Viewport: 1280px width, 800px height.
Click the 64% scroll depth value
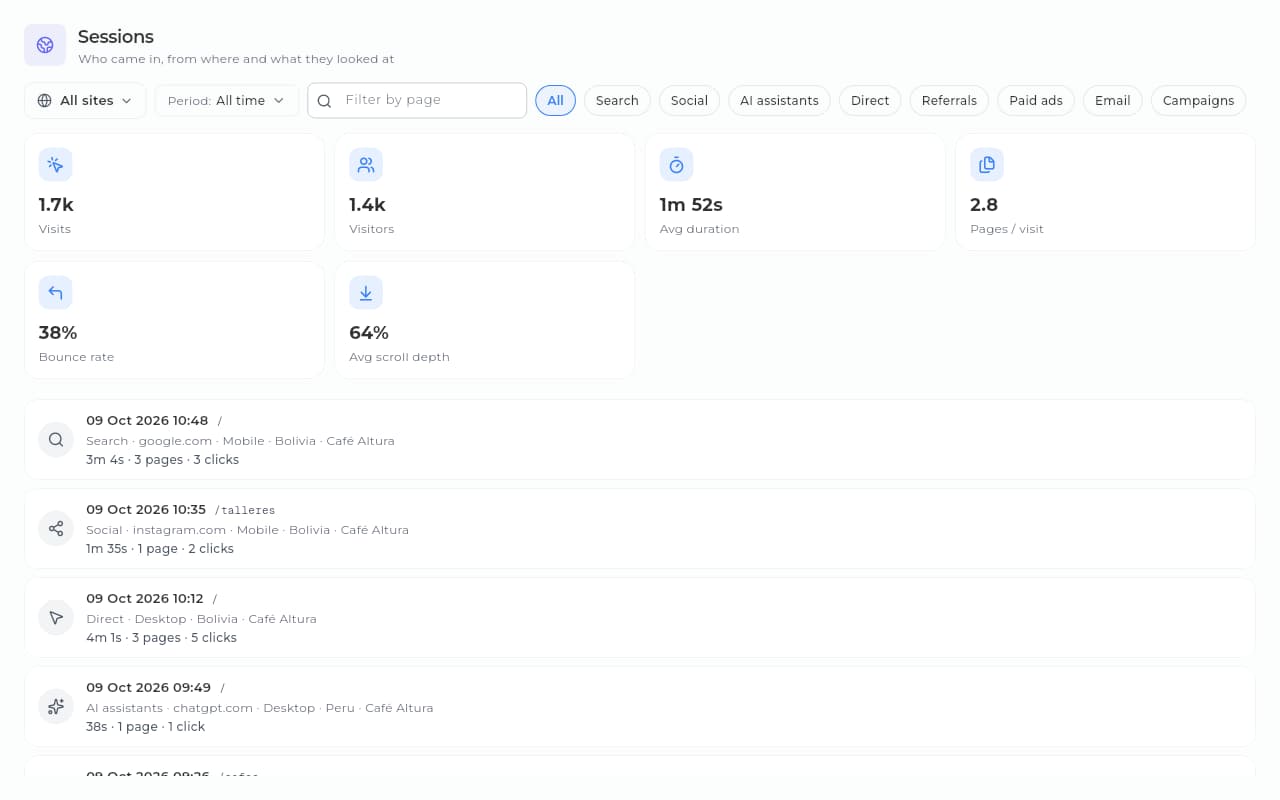point(369,333)
